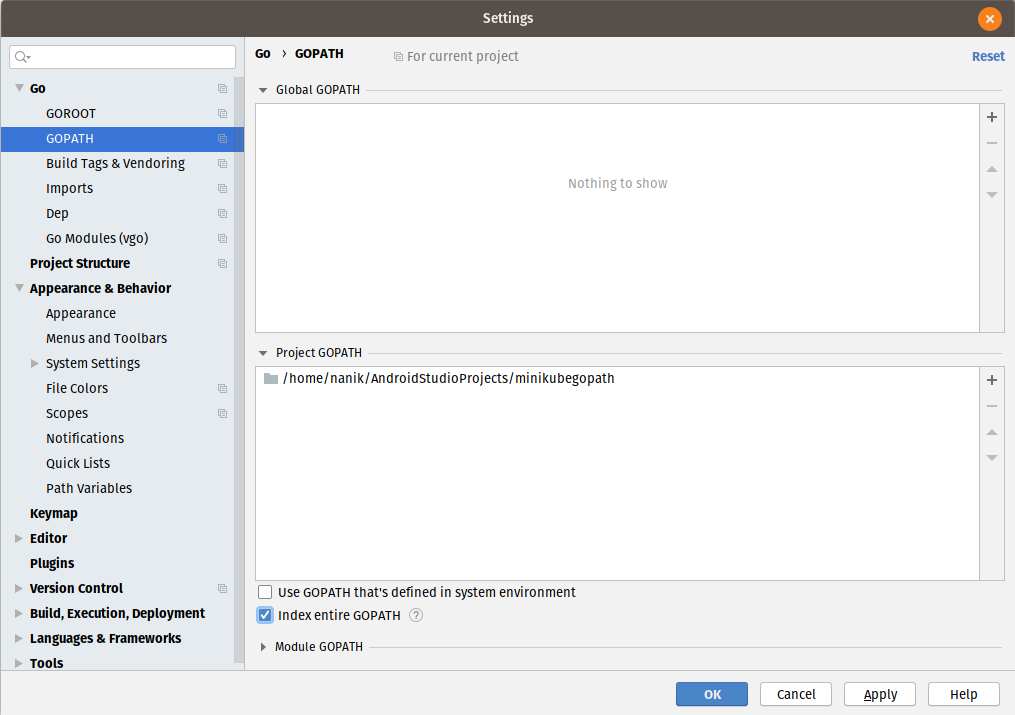Viewport: 1015px width, 715px height.
Task: Move Project GOPATH entry up
Action: click(991, 432)
